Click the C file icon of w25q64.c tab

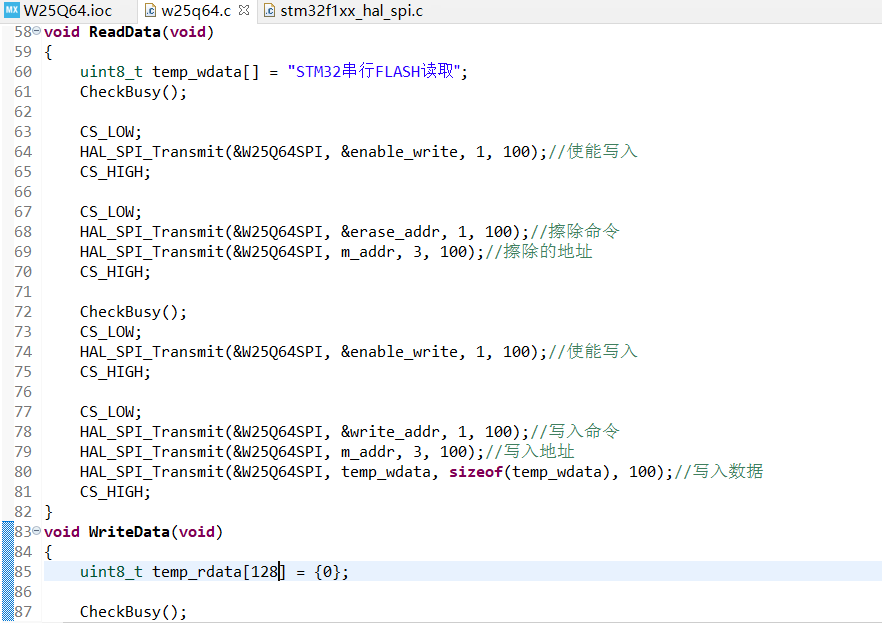[150, 10]
